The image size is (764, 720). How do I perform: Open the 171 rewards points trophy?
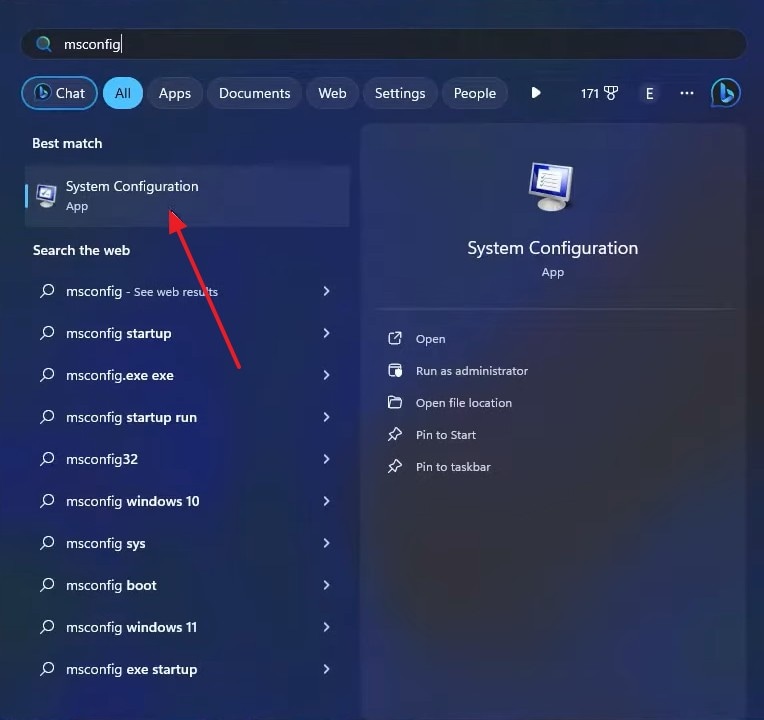coord(599,93)
